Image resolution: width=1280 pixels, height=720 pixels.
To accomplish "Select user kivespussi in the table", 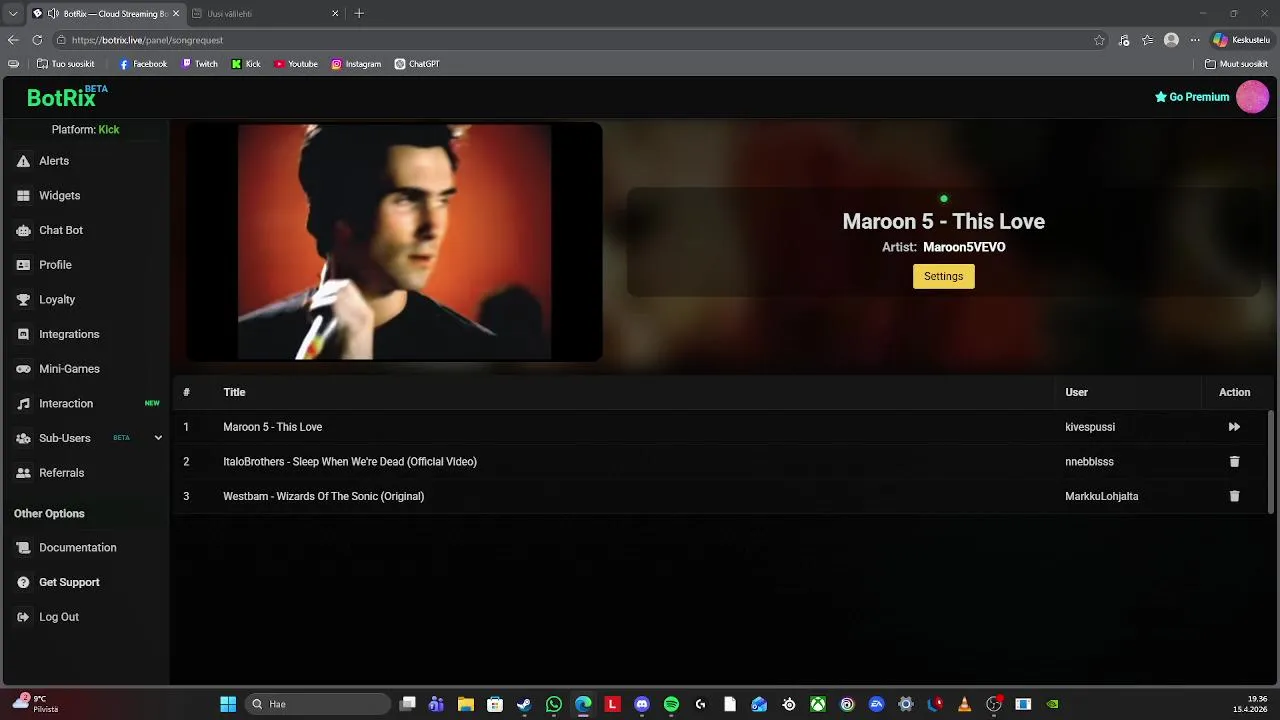I will [1090, 427].
